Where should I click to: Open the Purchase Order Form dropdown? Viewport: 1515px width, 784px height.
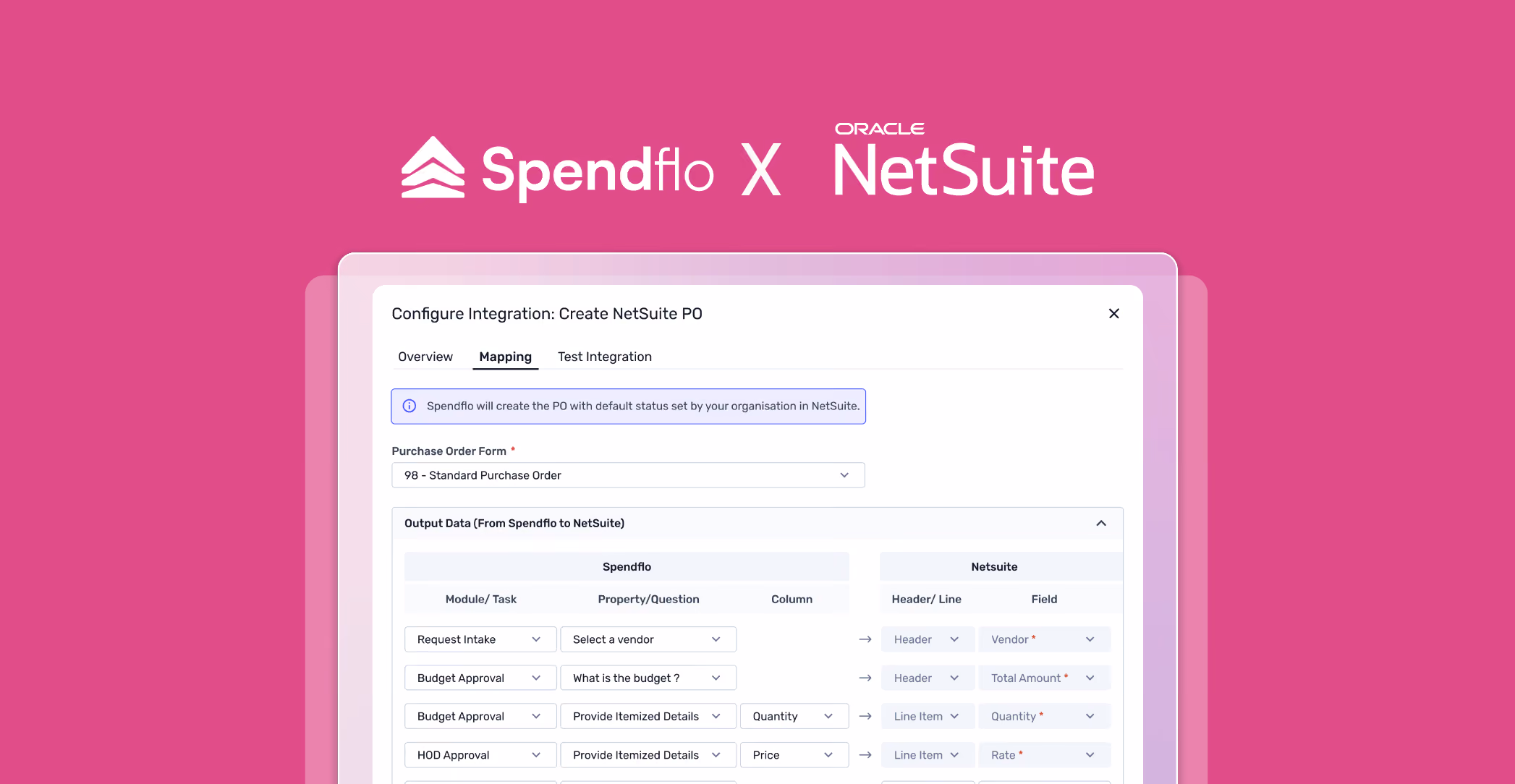pyautogui.click(x=628, y=475)
